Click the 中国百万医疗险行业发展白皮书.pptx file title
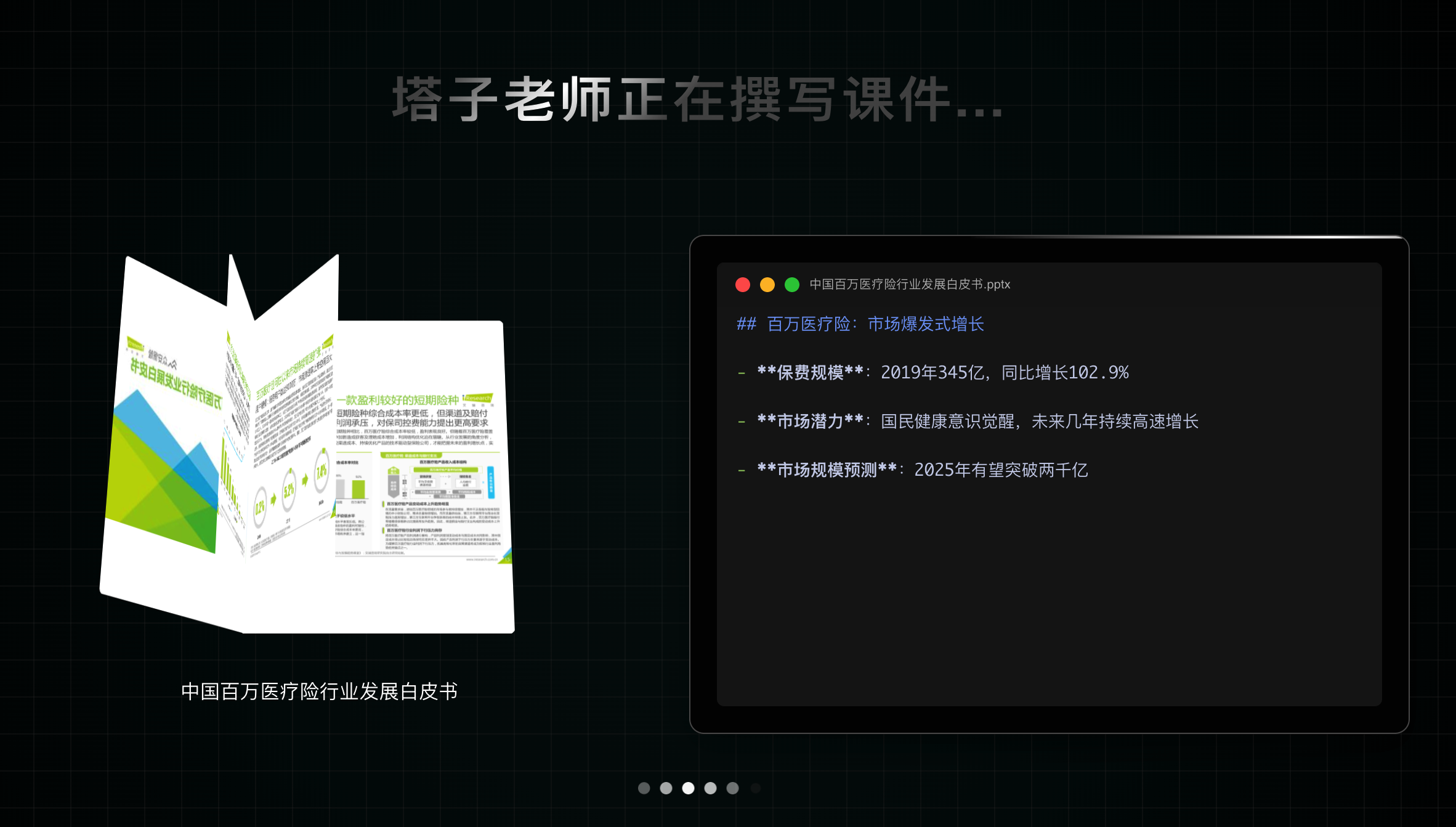Screen dimensions: 1456x827 910,284
